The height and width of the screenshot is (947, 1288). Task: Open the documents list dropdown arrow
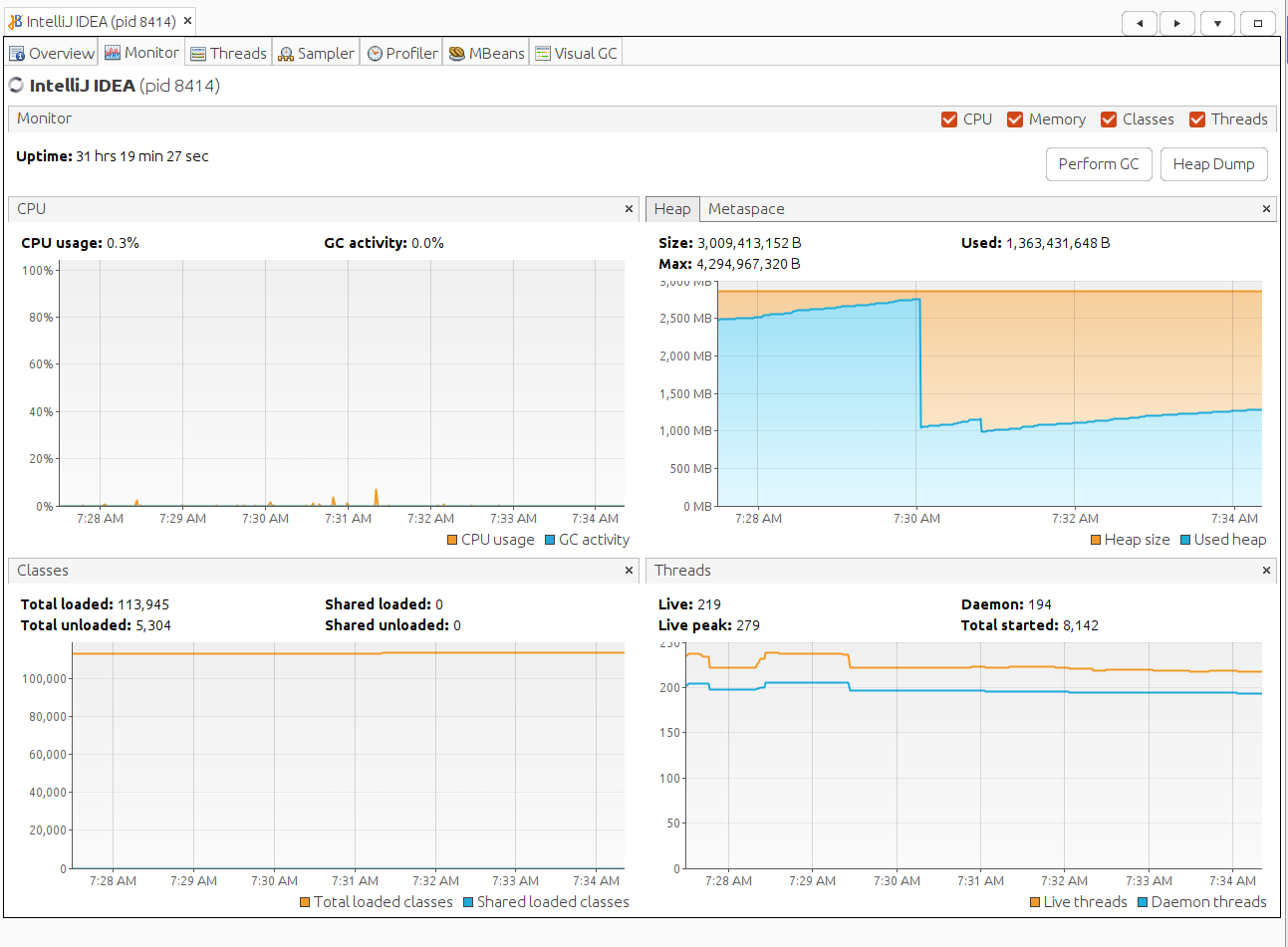point(1217,23)
